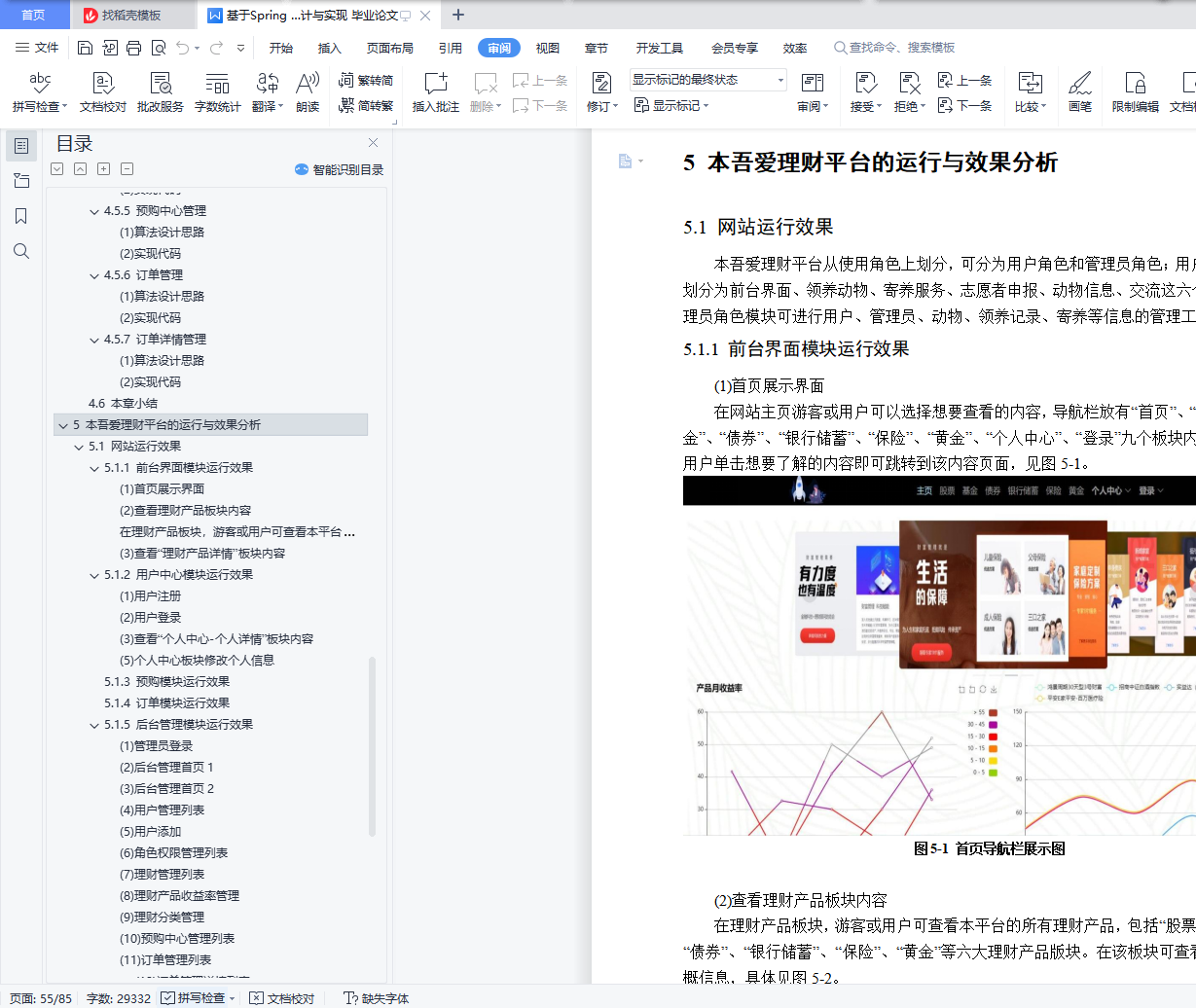Click the export-to-PDF icon beside Save
The image size is (1196, 1008).
(109, 48)
